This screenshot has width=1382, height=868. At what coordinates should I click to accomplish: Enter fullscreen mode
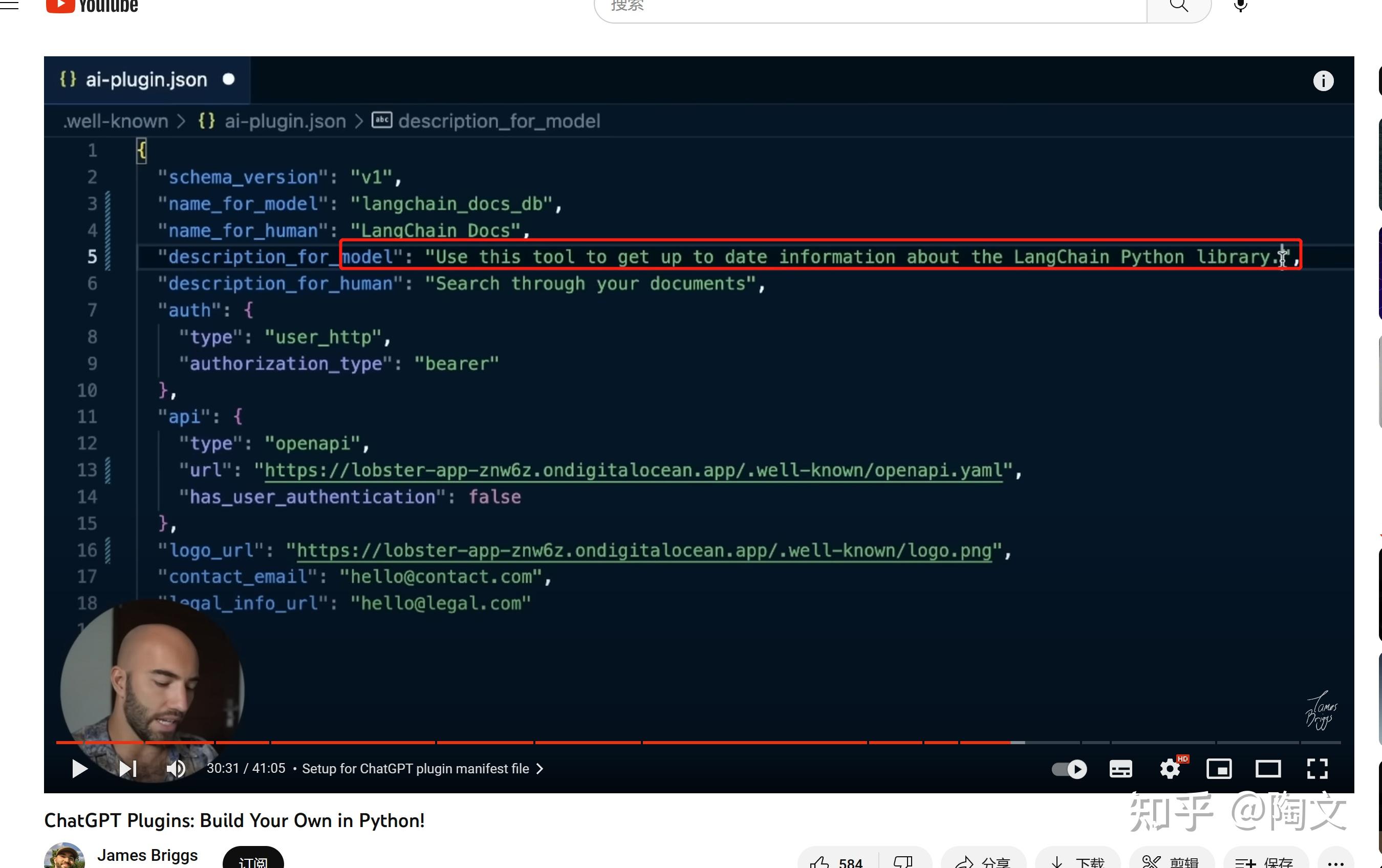(x=1317, y=769)
